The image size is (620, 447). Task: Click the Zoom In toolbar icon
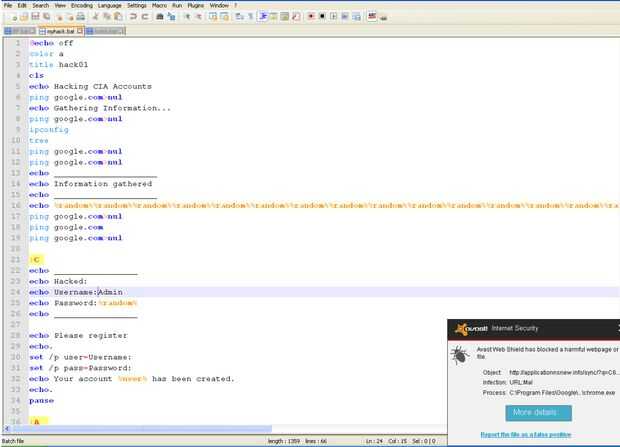point(187,17)
